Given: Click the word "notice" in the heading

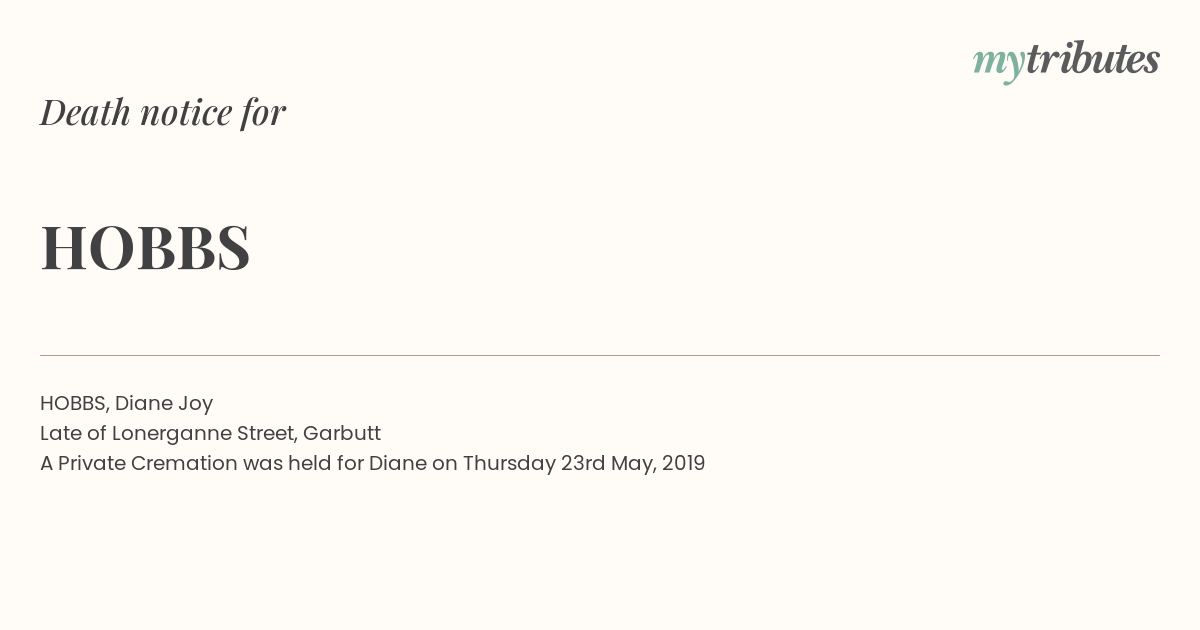Looking at the screenshot, I should click(x=186, y=113).
